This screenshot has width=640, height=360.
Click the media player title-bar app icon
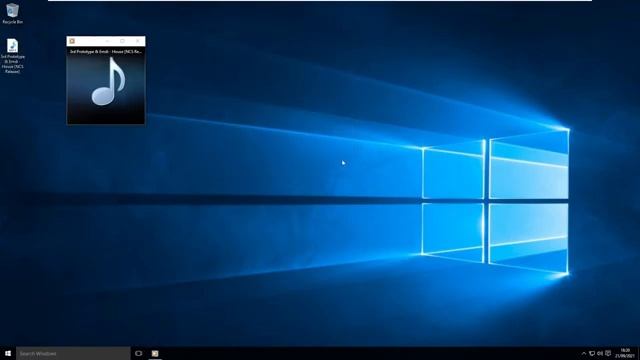pyautogui.click(x=72, y=41)
